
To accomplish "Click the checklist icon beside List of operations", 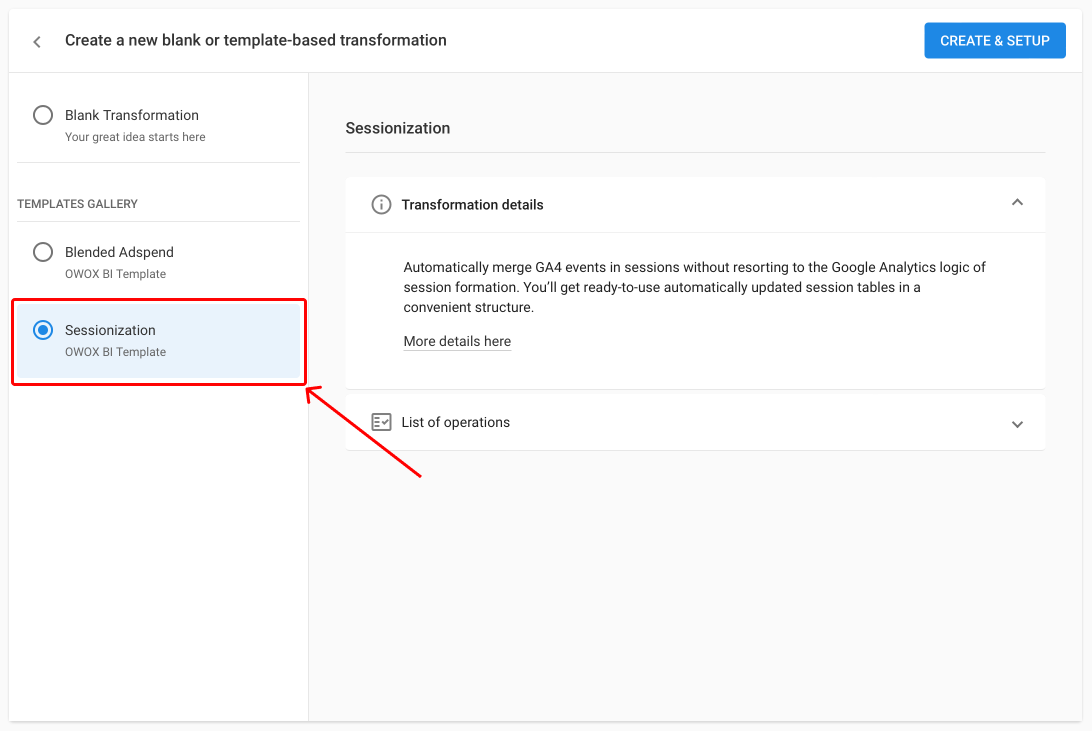I will [381, 422].
